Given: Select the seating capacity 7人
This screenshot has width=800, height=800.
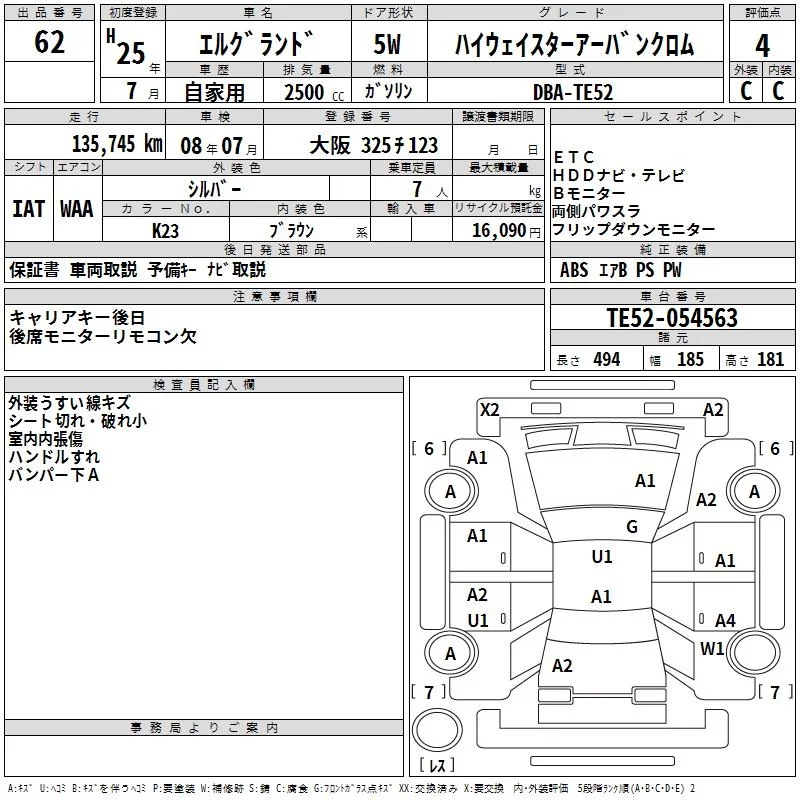Looking at the screenshot, I should pos(430,189).
